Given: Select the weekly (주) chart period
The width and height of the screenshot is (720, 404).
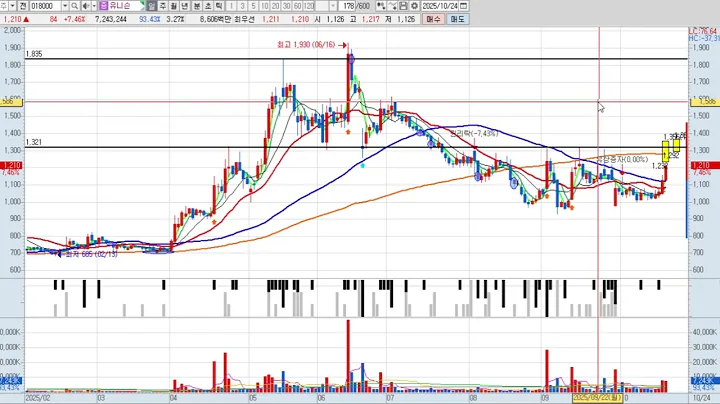Looking at the screenshot, I should click(163, 6).
